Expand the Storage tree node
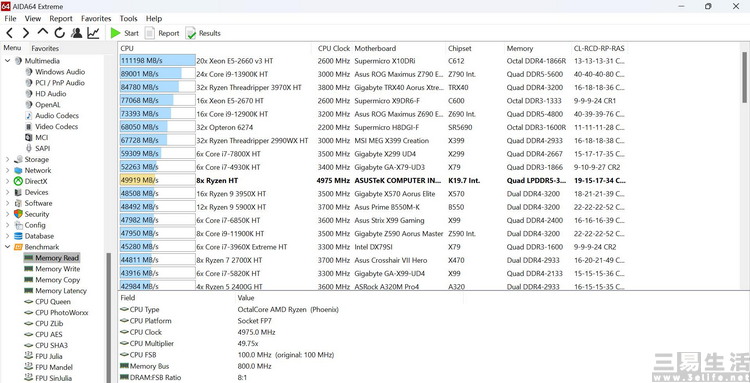The image size is (750, 383). click(x=8, y=159)
